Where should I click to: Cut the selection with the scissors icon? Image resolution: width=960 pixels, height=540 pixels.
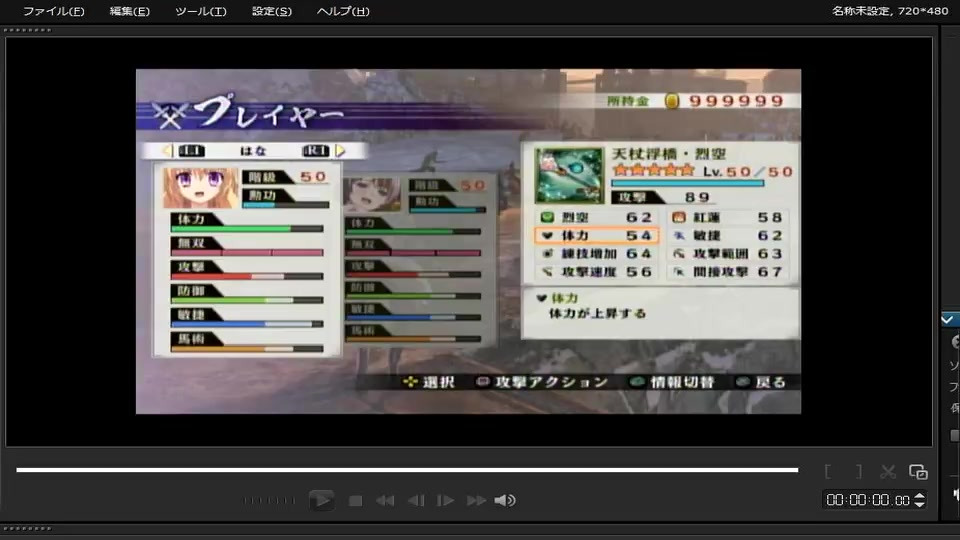888,471
